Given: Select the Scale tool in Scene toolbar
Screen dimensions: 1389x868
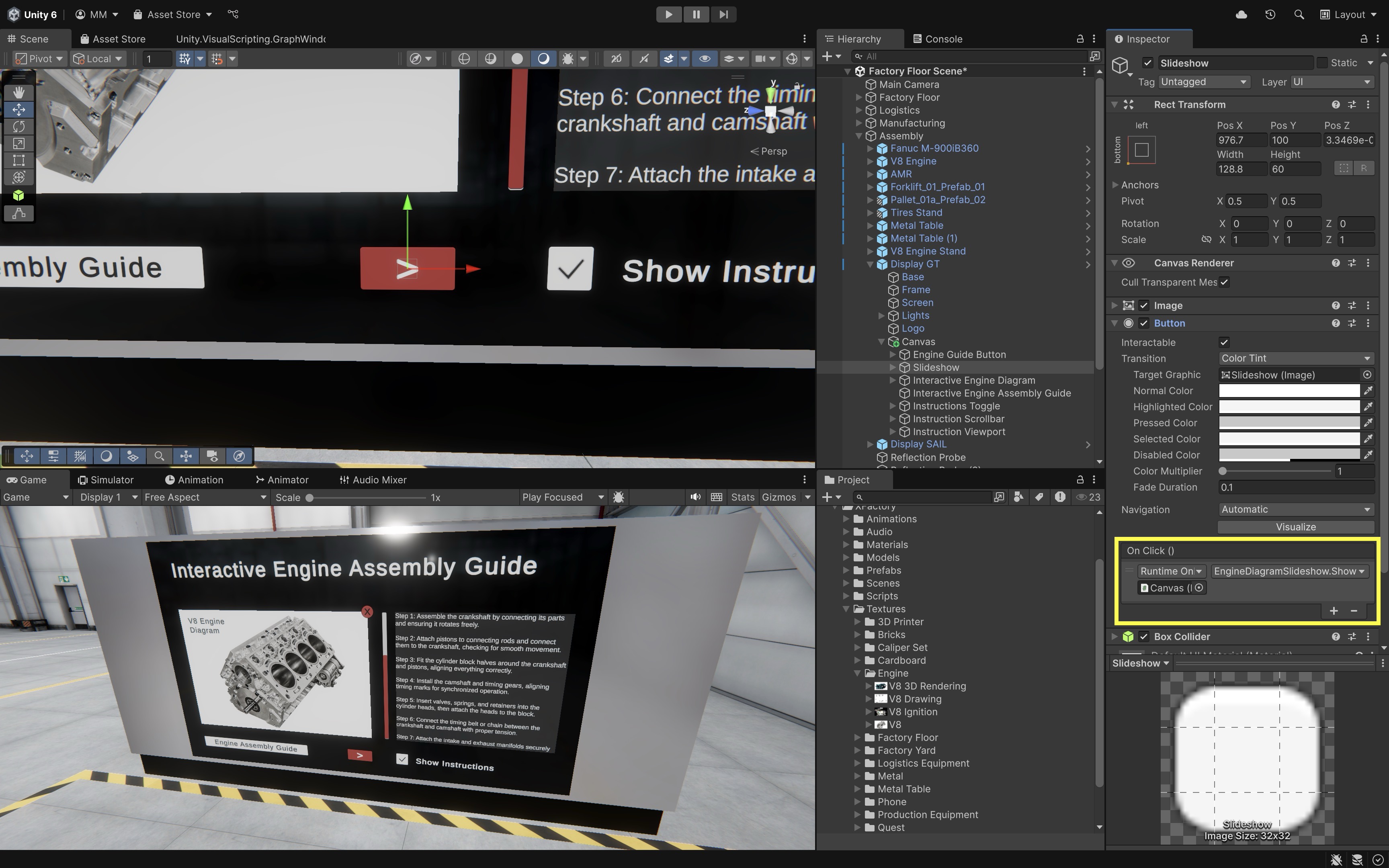Looking at the screenshot, I should [x=18, y=143].
